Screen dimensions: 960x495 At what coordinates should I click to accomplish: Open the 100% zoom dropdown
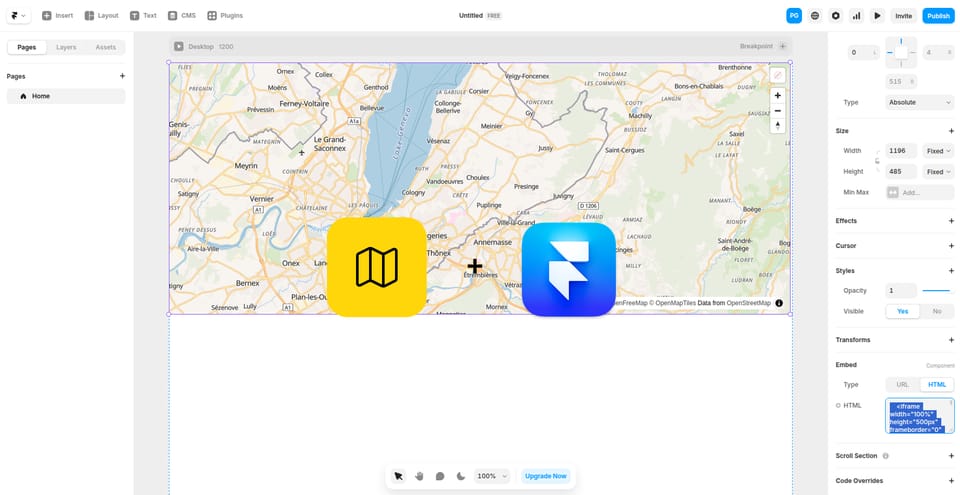point(492,476)
